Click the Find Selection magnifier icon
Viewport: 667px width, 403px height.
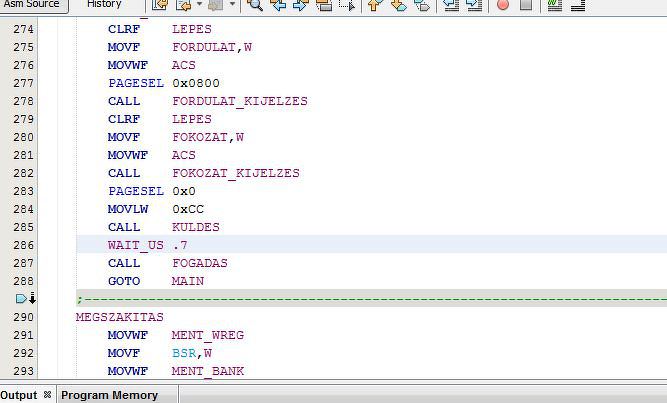click(x=255, y=5)
